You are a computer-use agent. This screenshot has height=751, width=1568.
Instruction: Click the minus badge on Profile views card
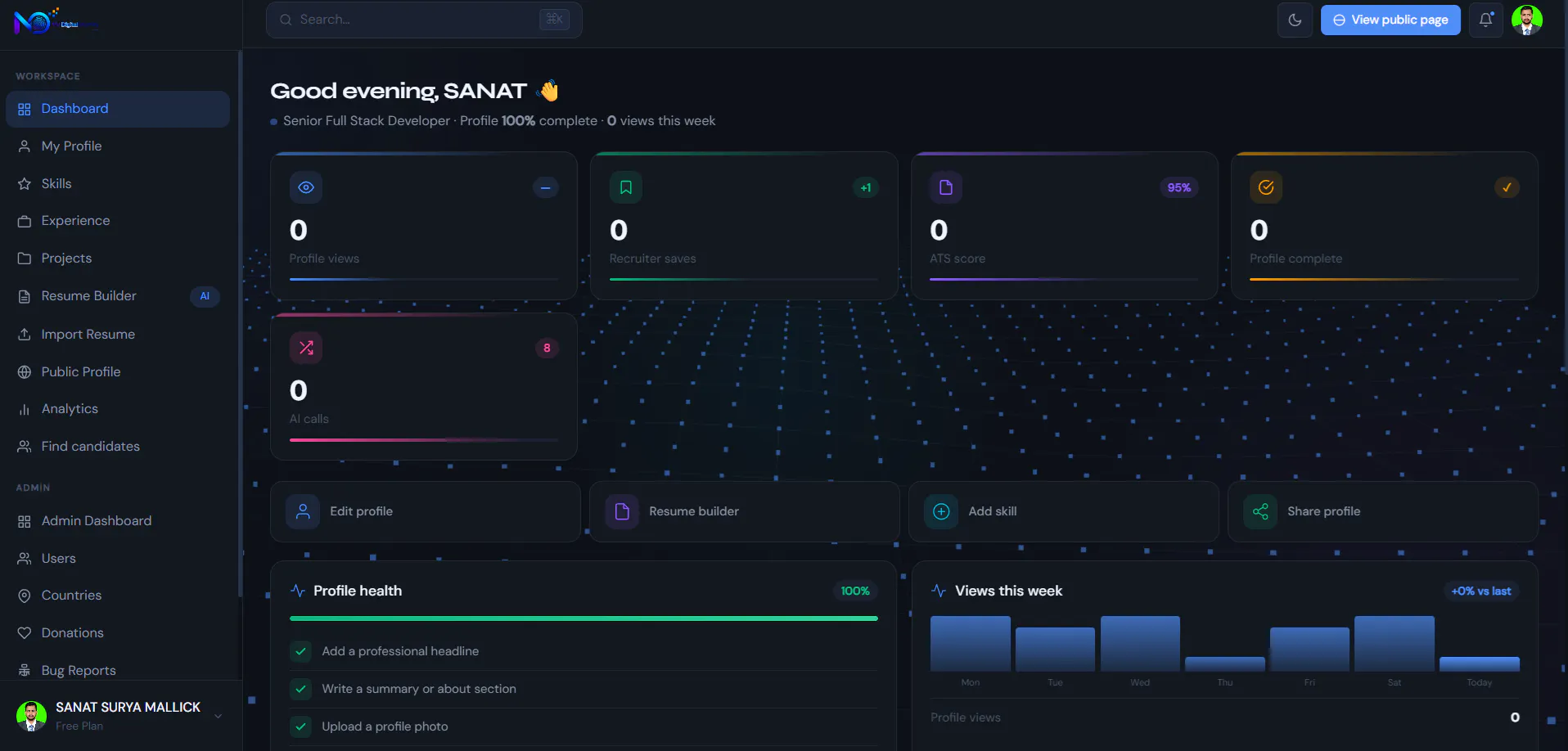(x=546, y=187)
